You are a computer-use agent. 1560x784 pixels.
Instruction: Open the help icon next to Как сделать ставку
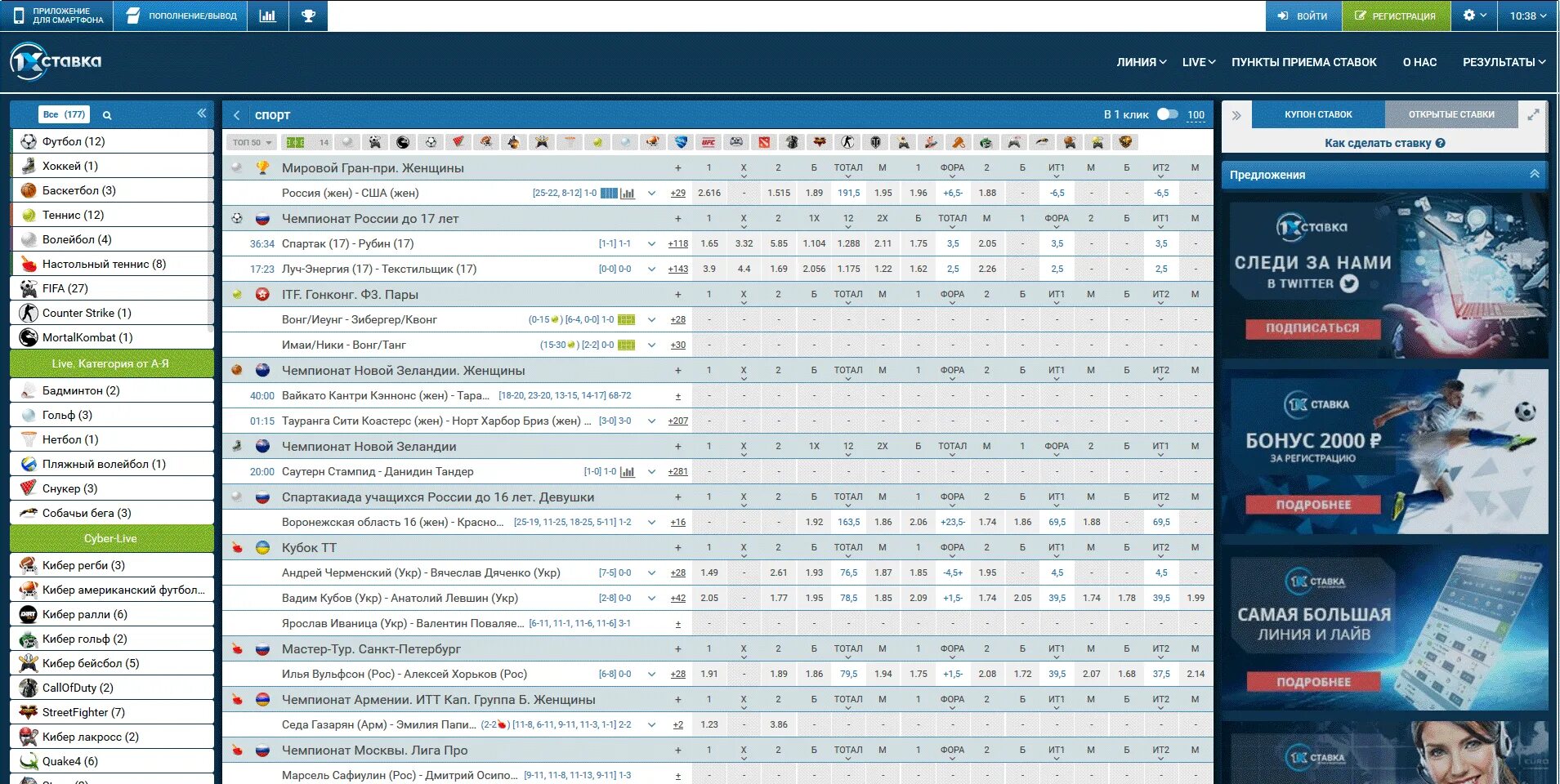1440,143
